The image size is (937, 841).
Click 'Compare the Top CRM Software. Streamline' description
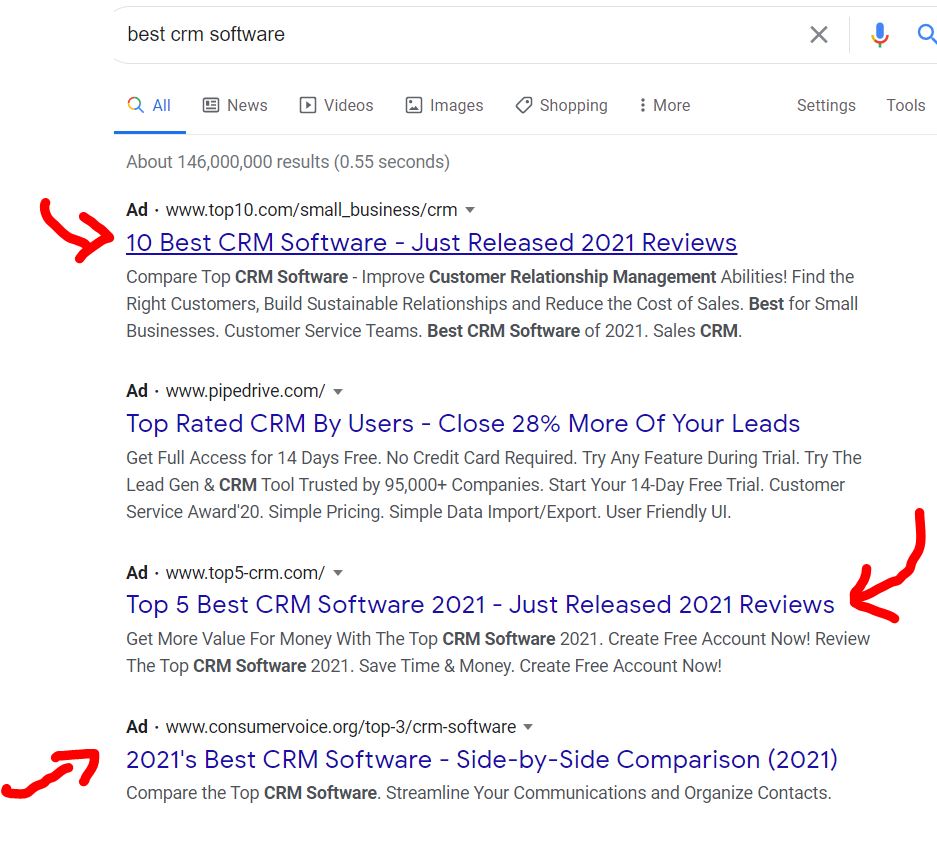(479, 793)
